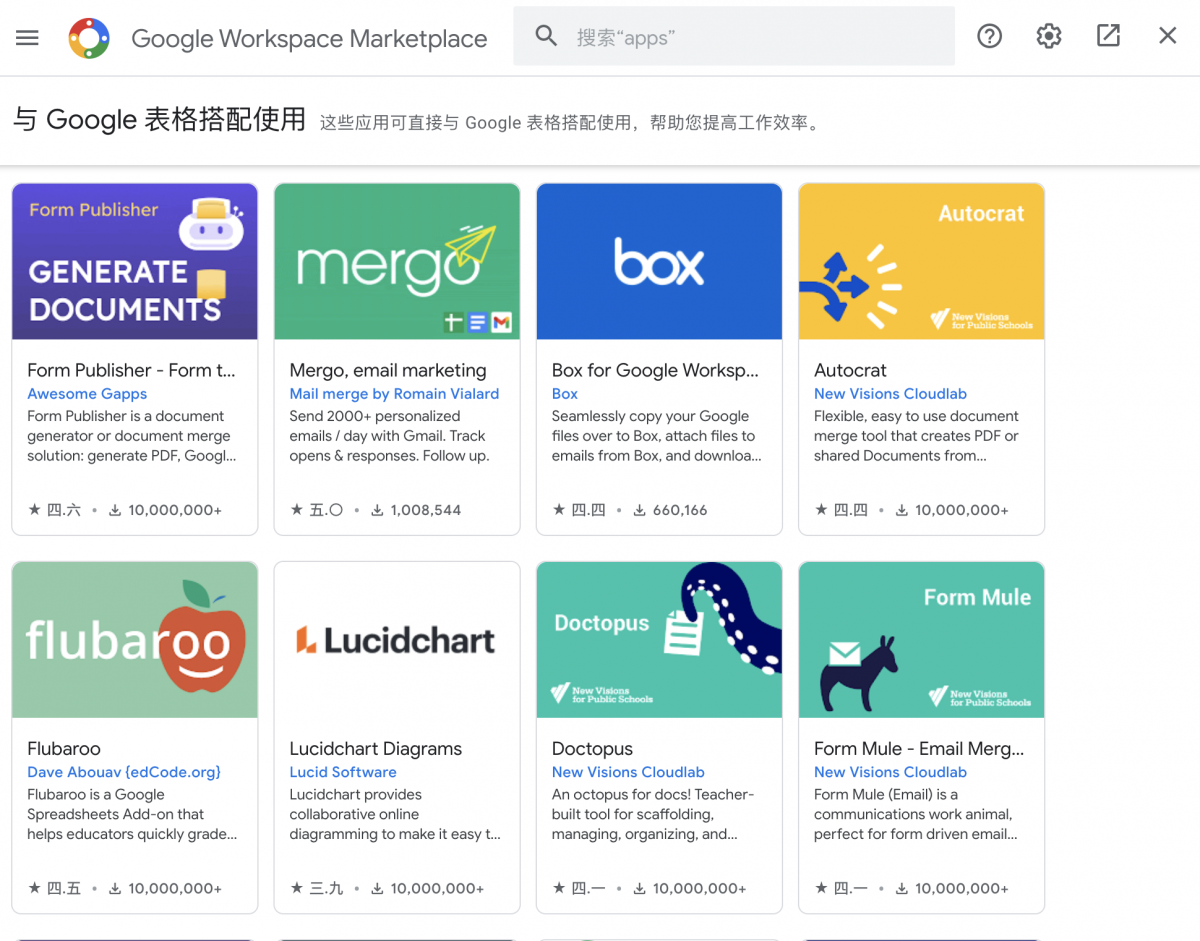The width and height of the screenshot is (1200, 941).
Task: Open Box for Google Worksp... title
Action: 655,370
